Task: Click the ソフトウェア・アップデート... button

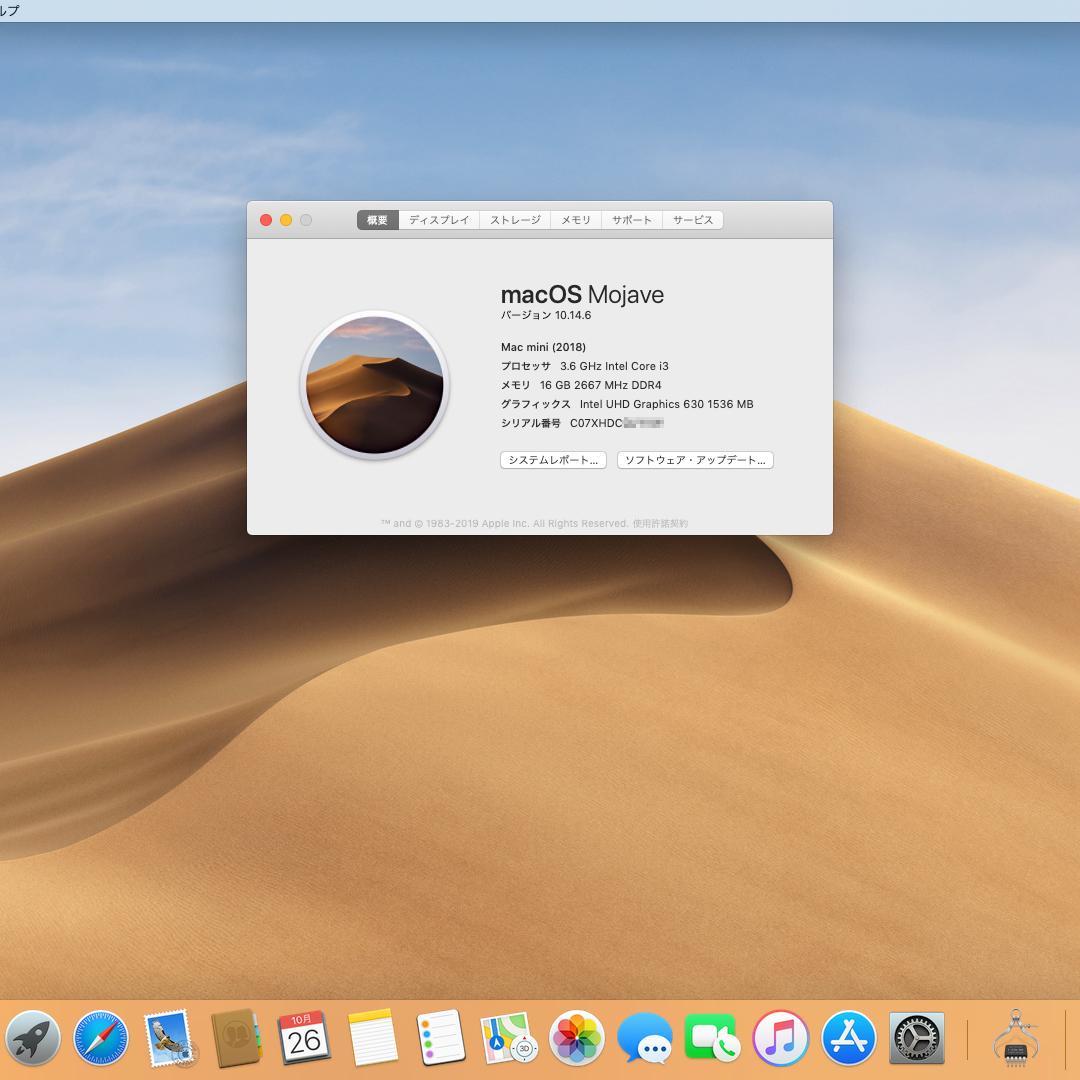Action: click(x=695, y=460)
